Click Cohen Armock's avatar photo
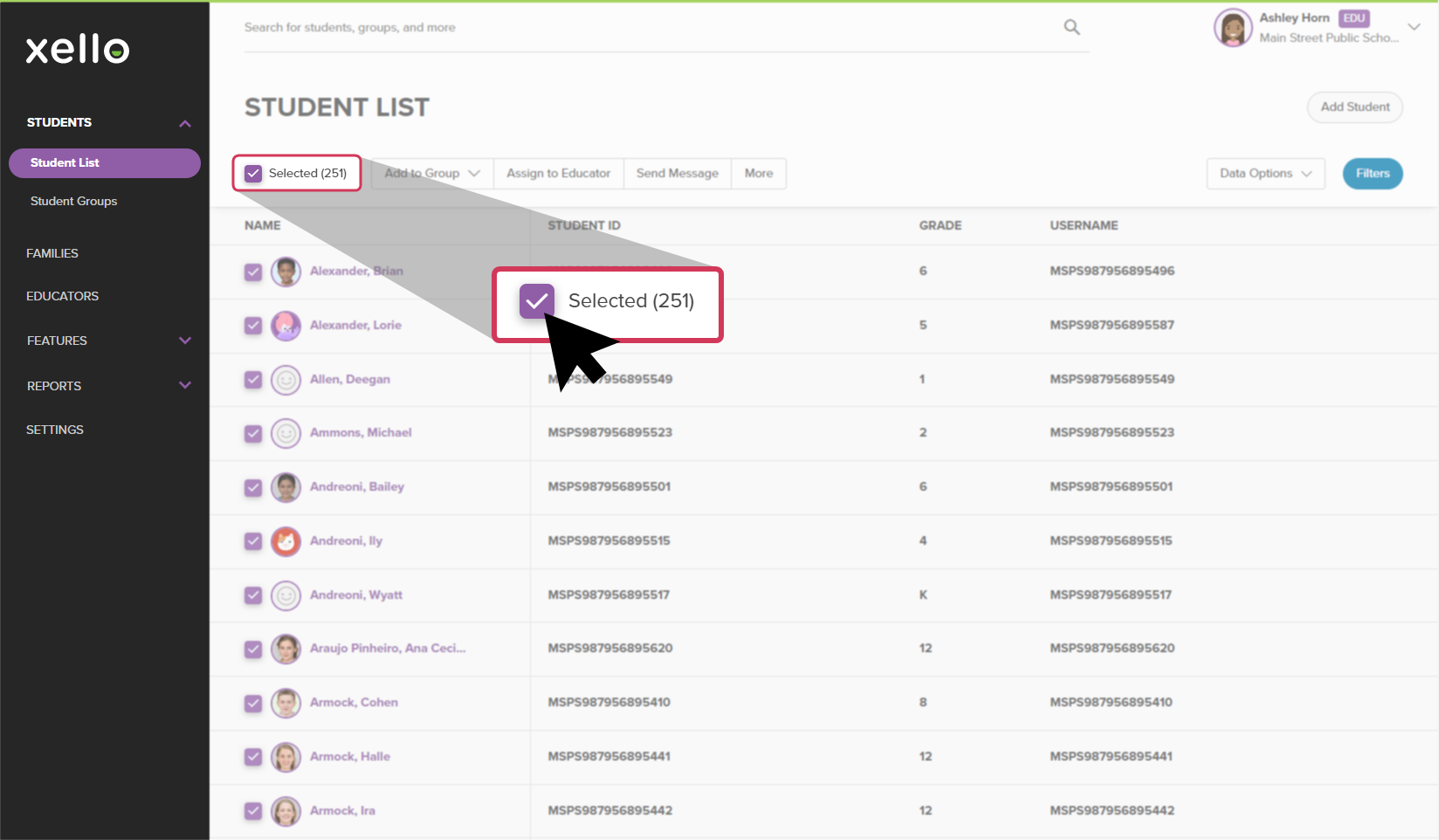 tap(286, 703)
